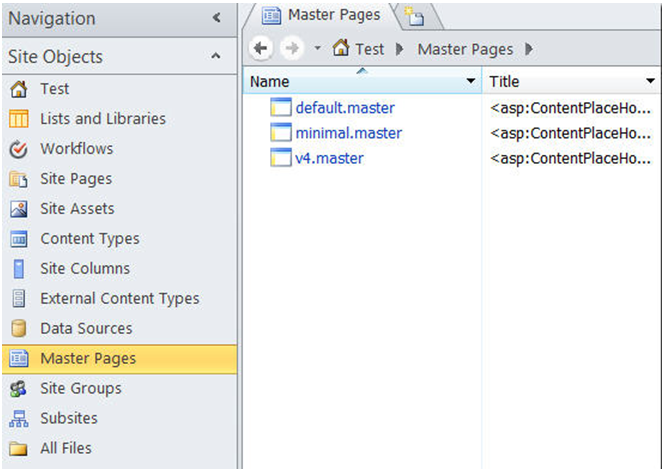This screenshot has height=474, width=668.
Task: Open the default.master file
Action: (x=345, y=108)
